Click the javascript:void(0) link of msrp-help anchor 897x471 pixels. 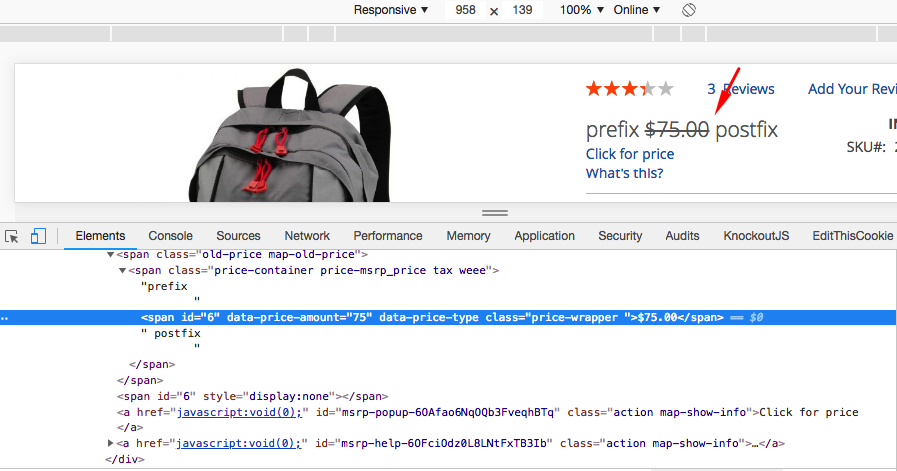[239, 443]
